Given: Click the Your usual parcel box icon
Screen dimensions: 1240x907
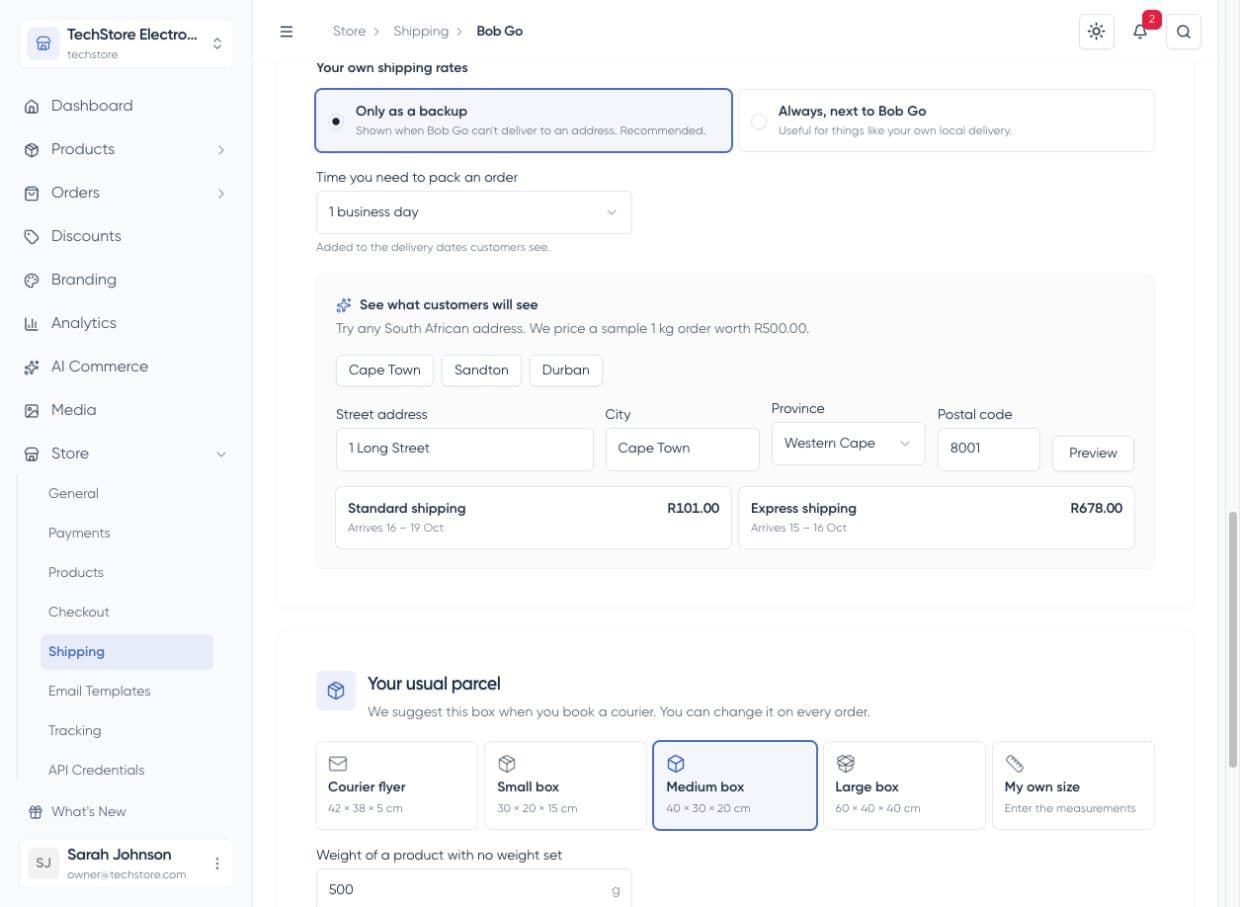Looking at the screenshot, I should [x=336, y=691].
